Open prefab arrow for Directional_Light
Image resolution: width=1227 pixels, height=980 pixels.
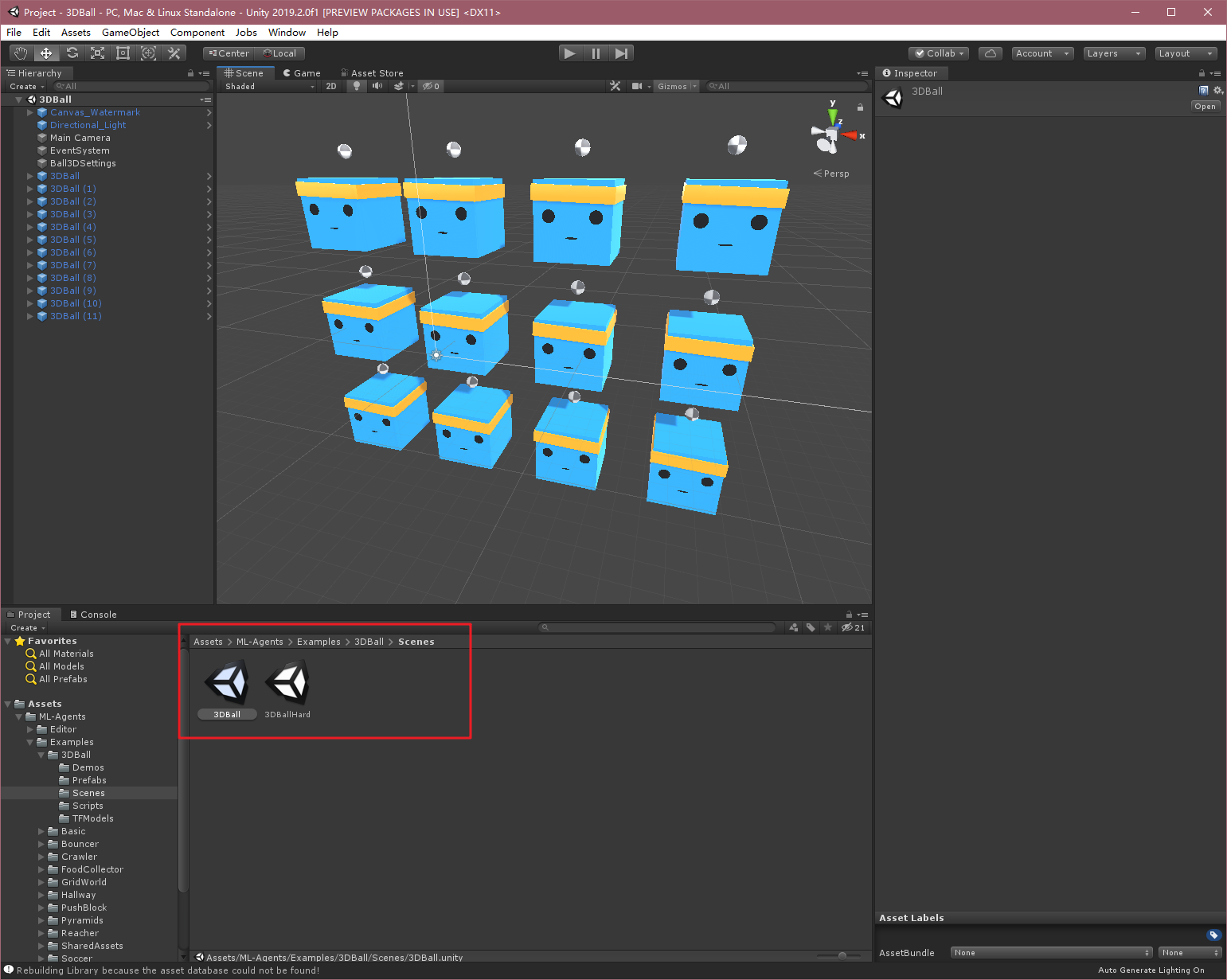click(x=209, y=125)
